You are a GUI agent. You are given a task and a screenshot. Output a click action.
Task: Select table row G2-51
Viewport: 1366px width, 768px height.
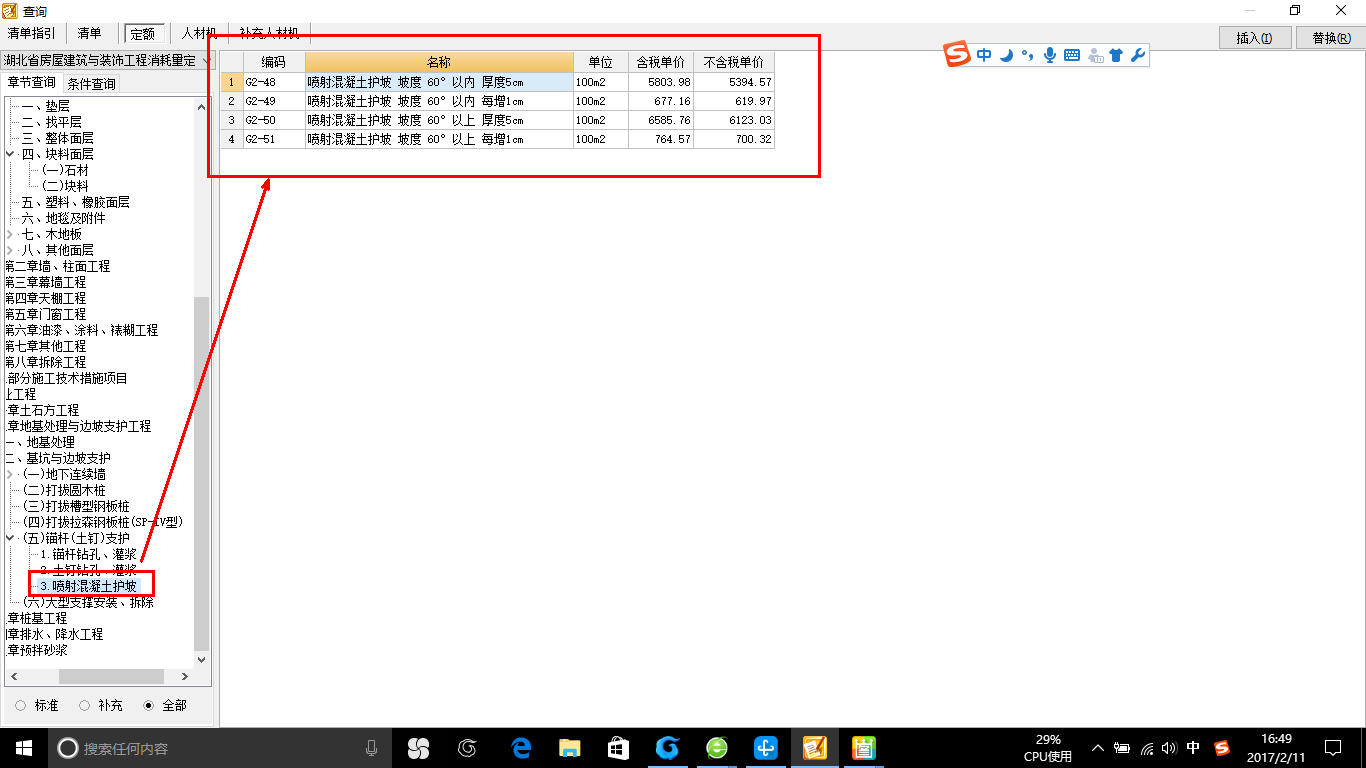[497, 139]
